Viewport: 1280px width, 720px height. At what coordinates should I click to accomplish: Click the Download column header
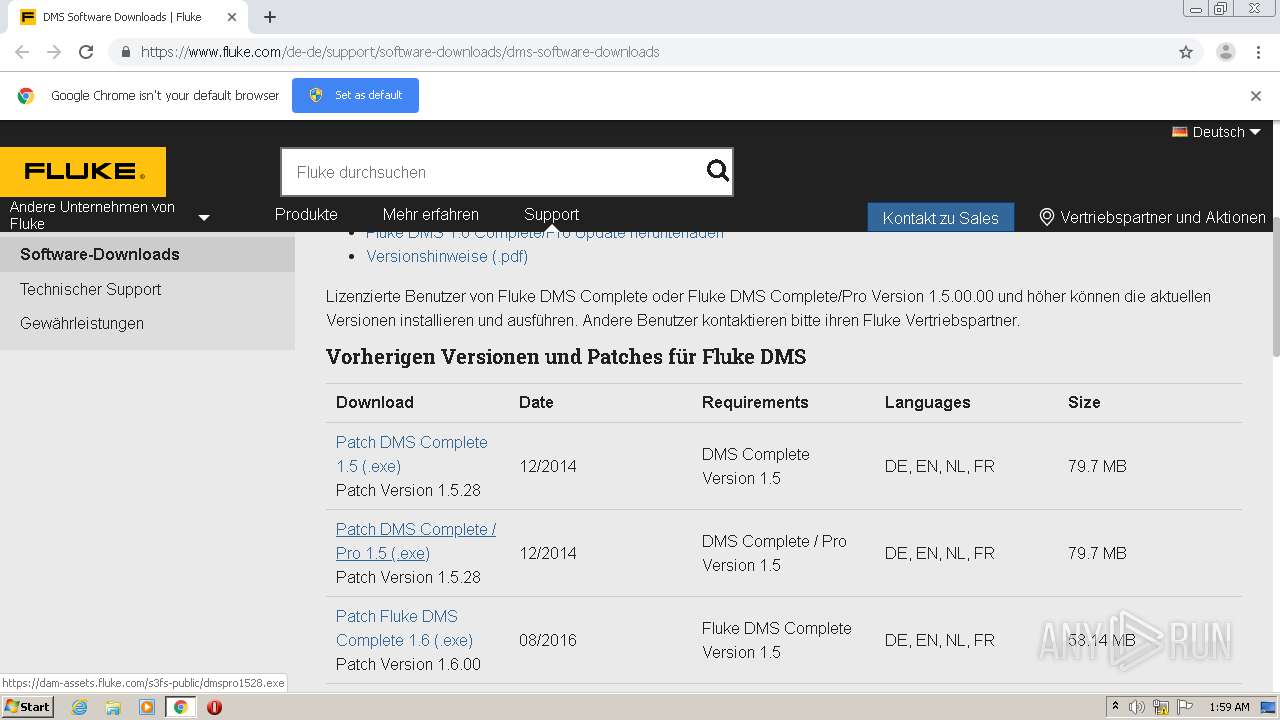click(x=375, y=402)
